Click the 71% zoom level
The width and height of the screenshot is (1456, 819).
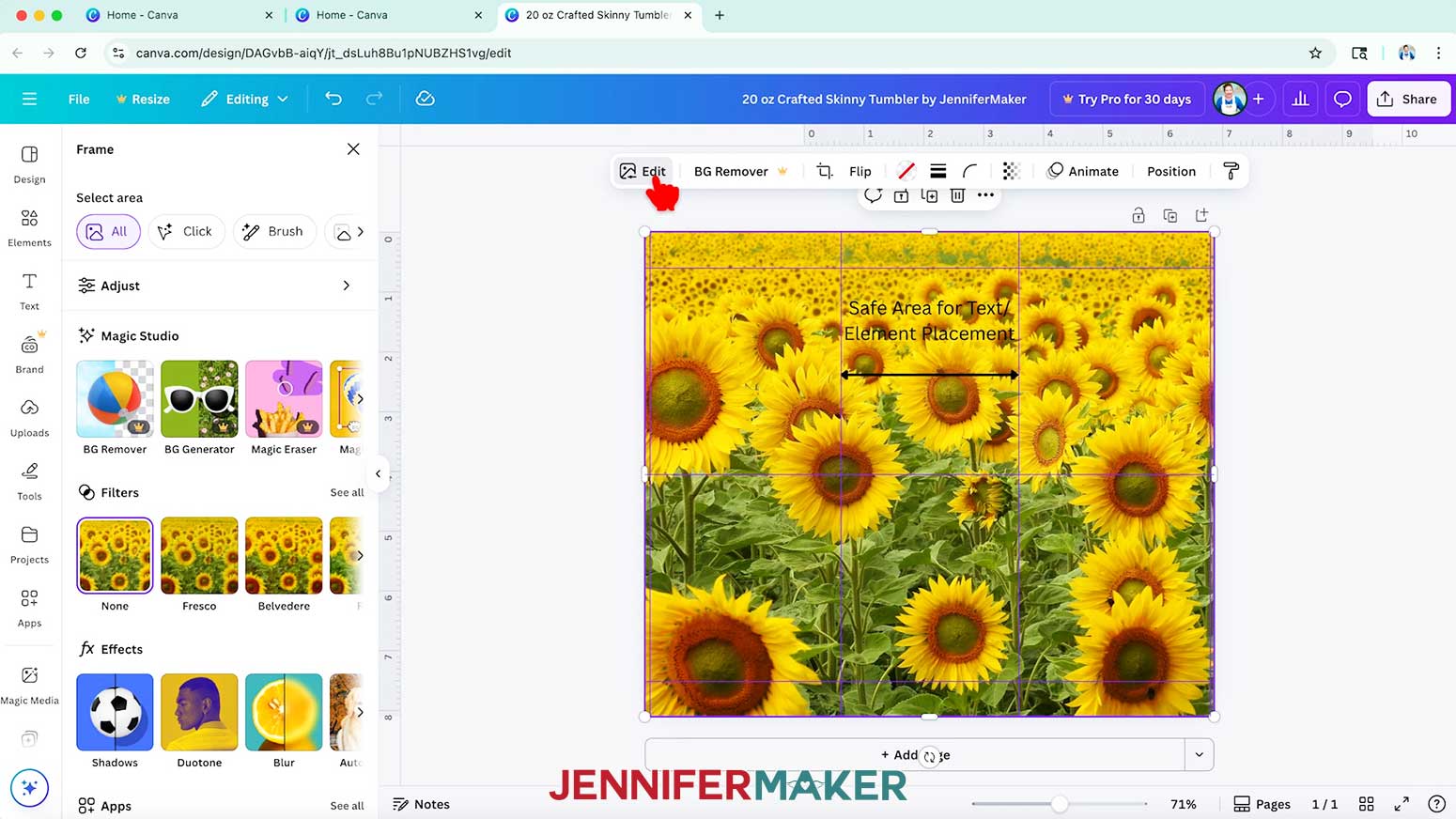[1184, 804]
